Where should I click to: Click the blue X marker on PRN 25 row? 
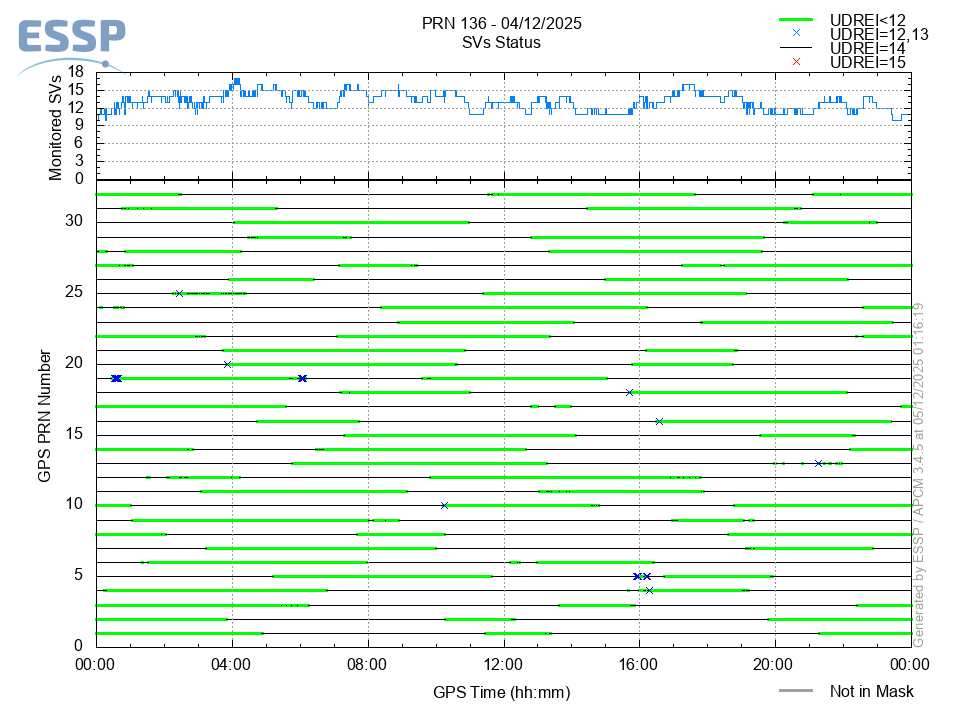(179, 293)
